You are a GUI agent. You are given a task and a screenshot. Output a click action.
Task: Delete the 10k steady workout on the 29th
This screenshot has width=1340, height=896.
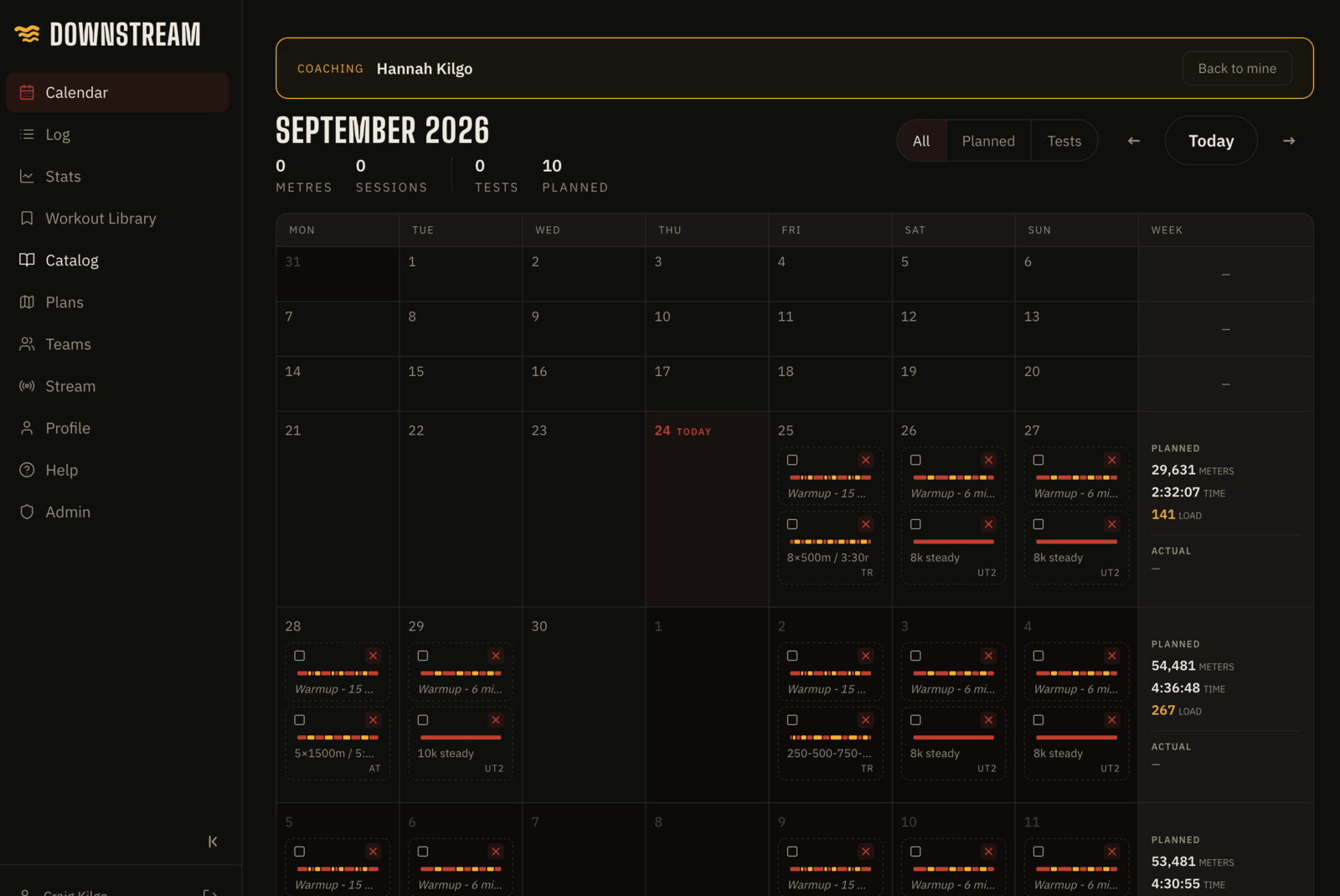pos(496,720)
